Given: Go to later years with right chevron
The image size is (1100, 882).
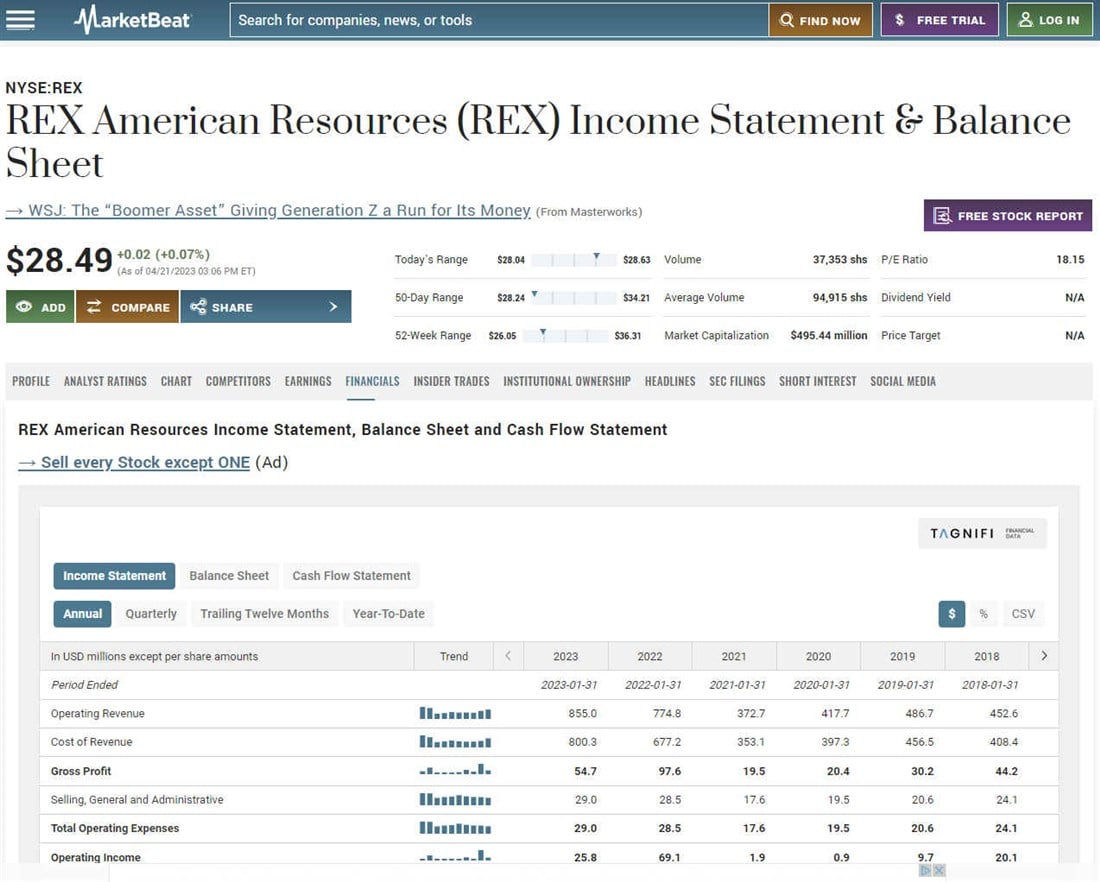Looking at the screenshot, I should tap(1044, 656).
